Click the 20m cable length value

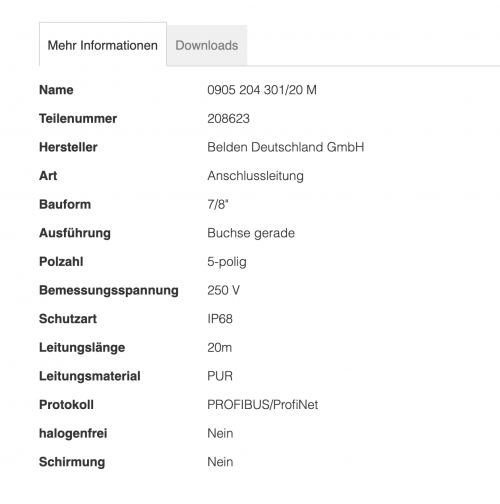pos(220,347)
